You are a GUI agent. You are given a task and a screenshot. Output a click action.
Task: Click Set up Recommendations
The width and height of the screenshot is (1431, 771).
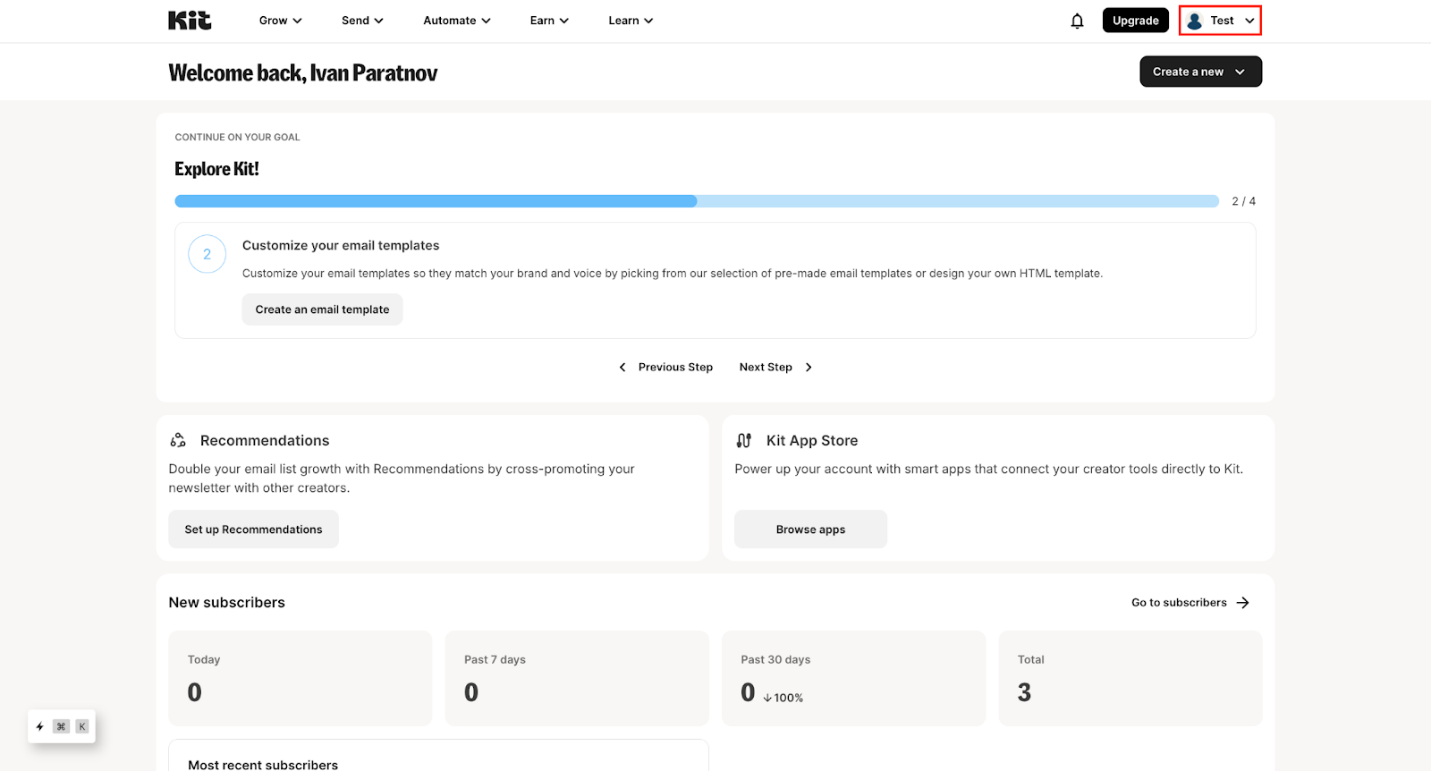(253, 528)
